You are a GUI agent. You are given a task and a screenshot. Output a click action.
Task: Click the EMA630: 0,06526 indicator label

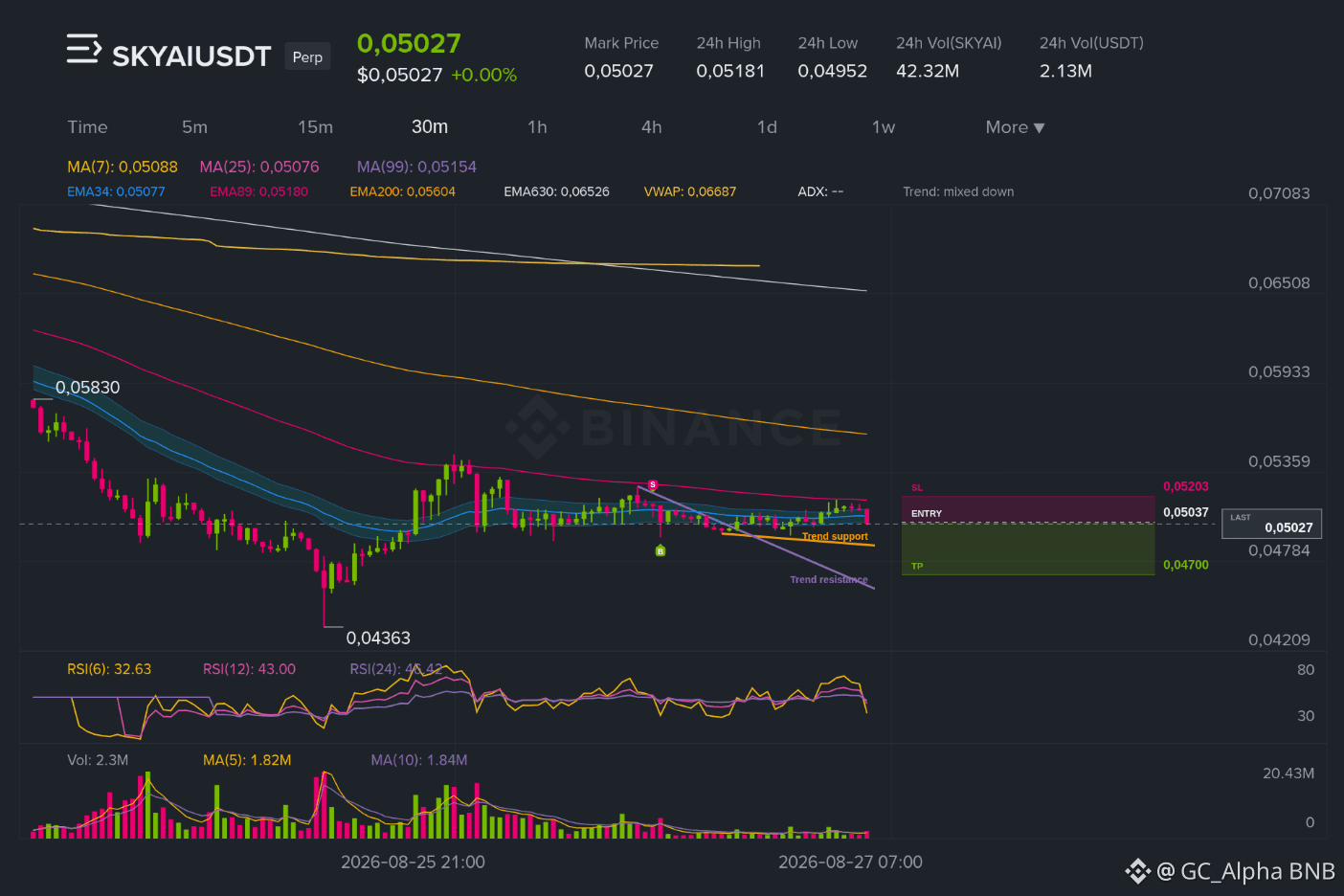point(556,191)
